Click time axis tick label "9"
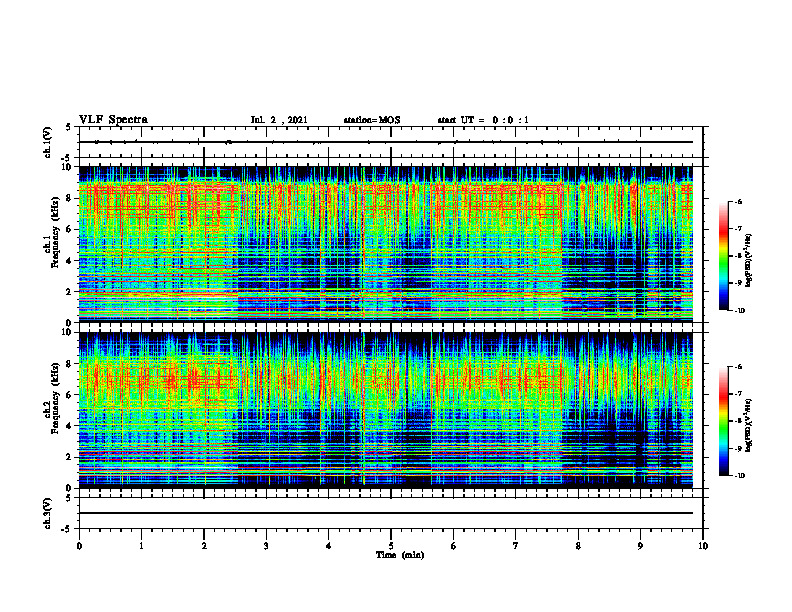 (x=640, y=546)
